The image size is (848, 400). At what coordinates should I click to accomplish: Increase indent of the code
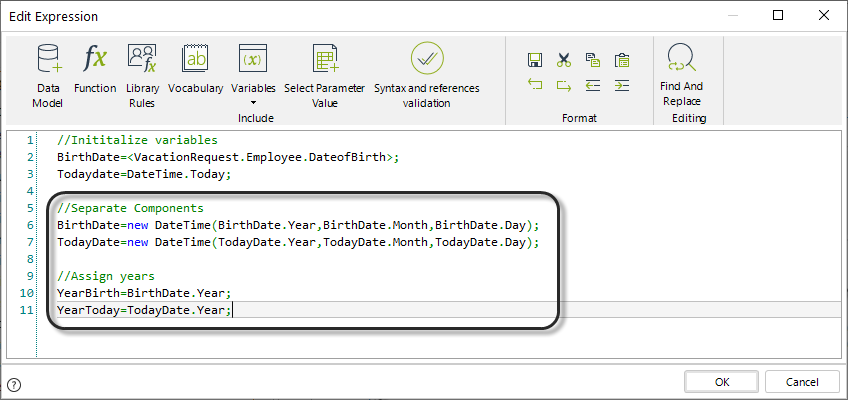click(622, 85)
